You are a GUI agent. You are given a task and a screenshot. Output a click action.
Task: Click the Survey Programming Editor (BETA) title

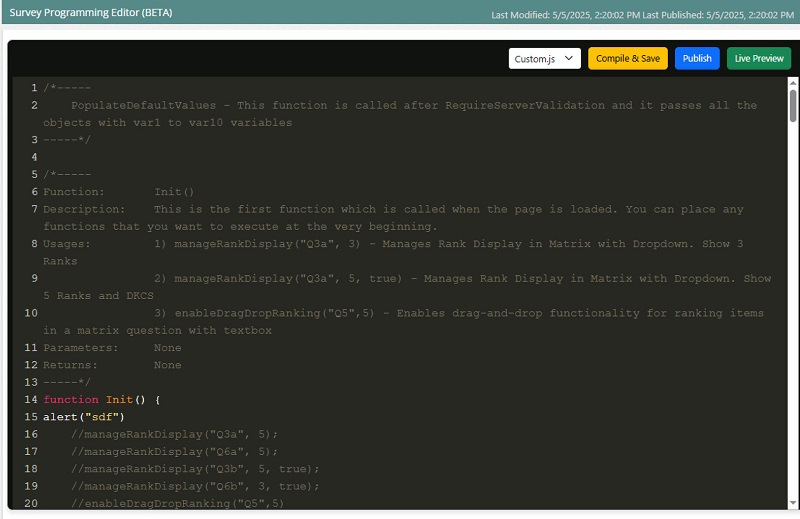pos(91,12)
